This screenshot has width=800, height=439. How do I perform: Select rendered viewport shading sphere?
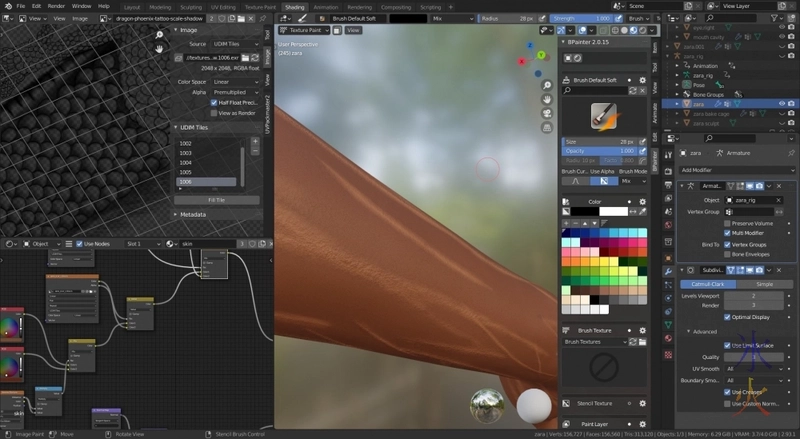[x=642, y=30]
